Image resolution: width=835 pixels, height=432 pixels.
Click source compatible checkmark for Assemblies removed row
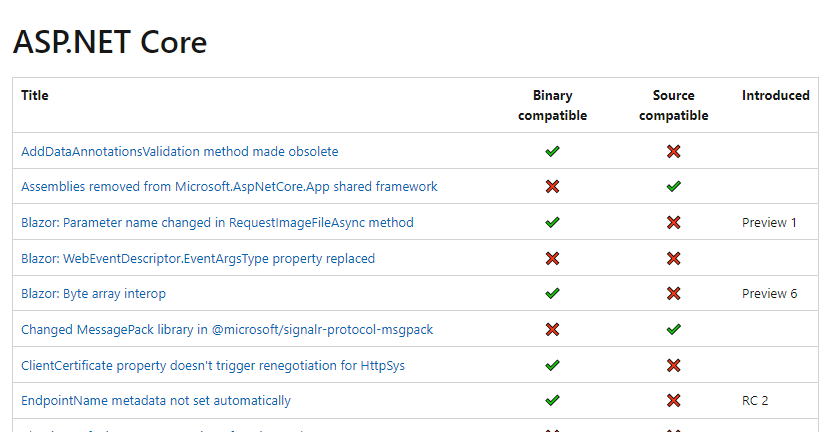(x=674, y=186)
